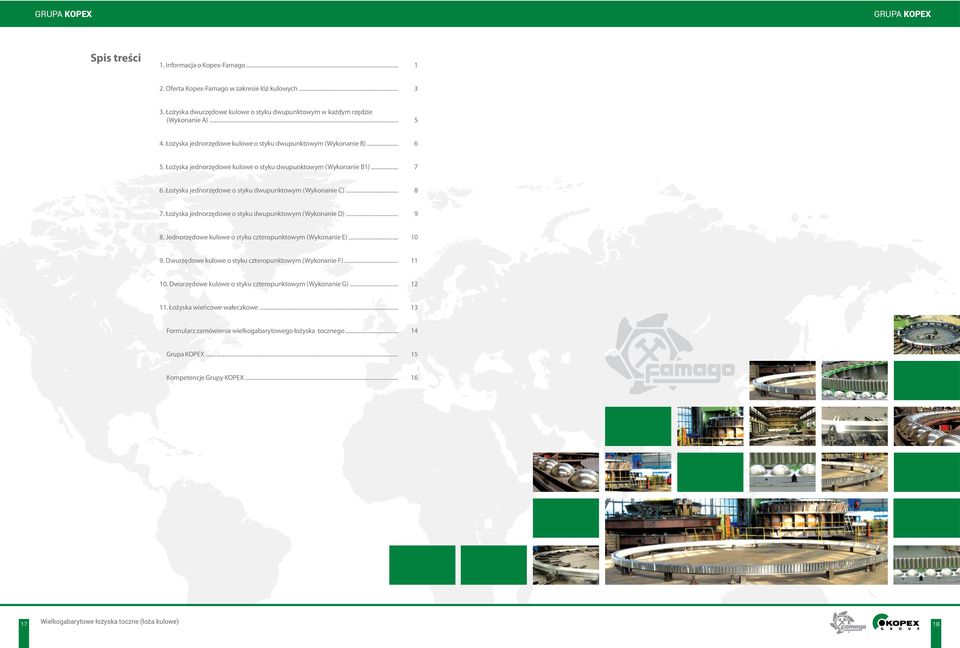Image resolution: width=960 pixels, height=648 pixels.
Task: Click the left header 'GRUPA KOPEX' text
Action: (x=63, y=13)
